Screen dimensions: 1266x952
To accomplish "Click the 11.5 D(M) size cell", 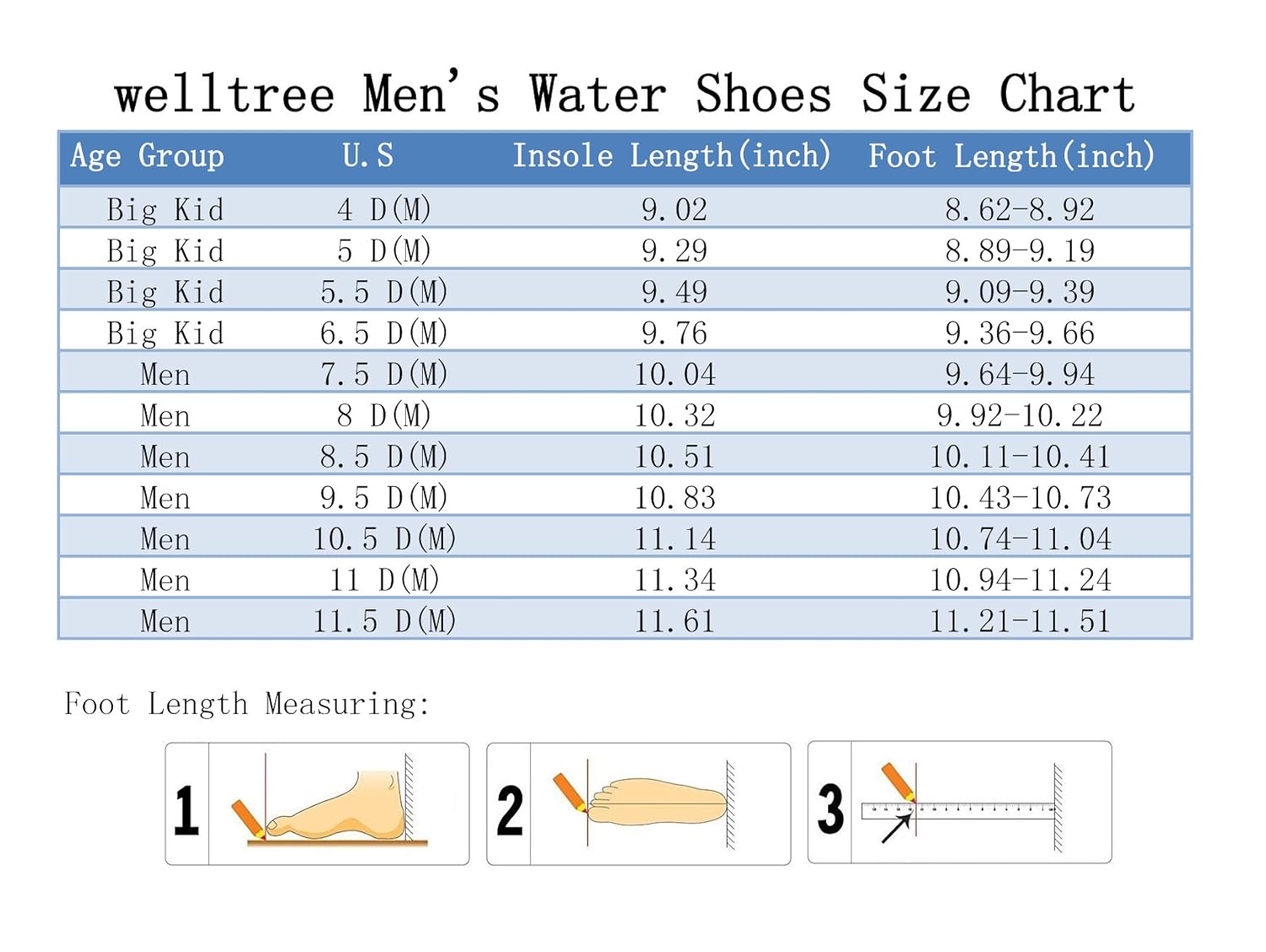I will [384, 621].
